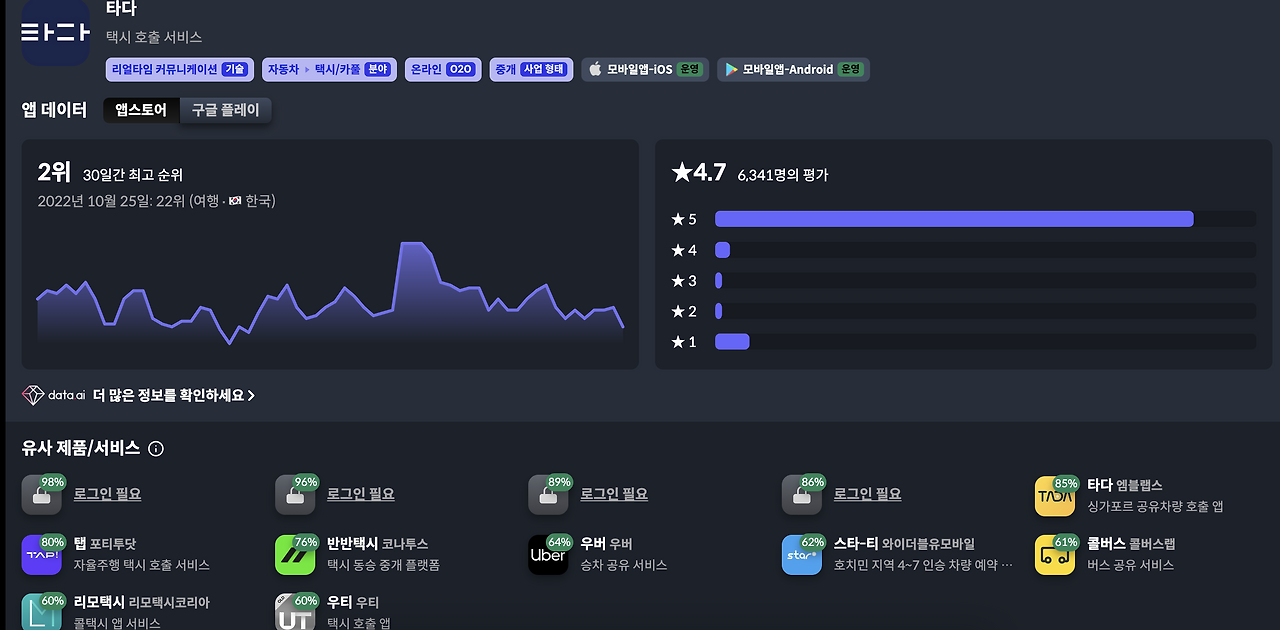Click the 타다 엠블랩스 yellow icon
Screen dimensions: 1280x630
(1055, 496)
